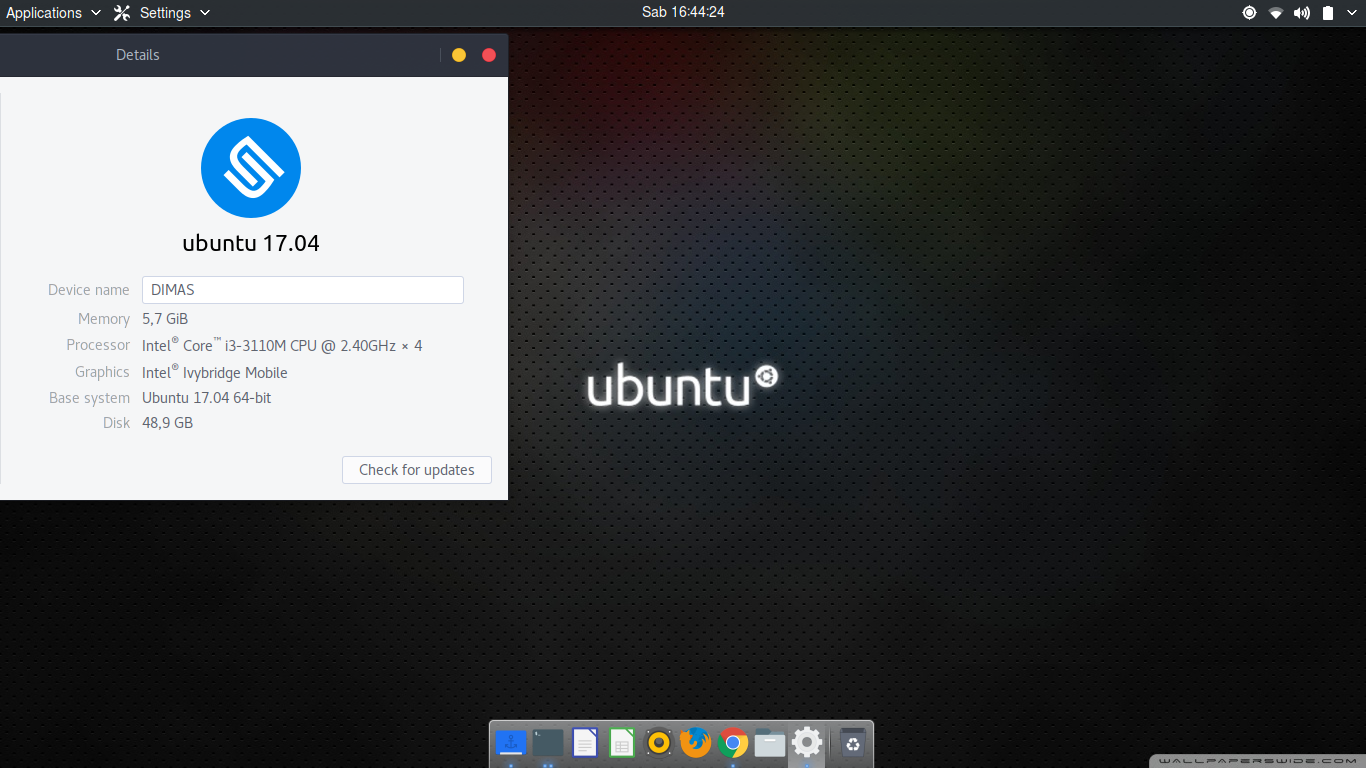Screen dimensions: 1366x768
Task: Click the Details window title text
Action: (x=138, y=55)
